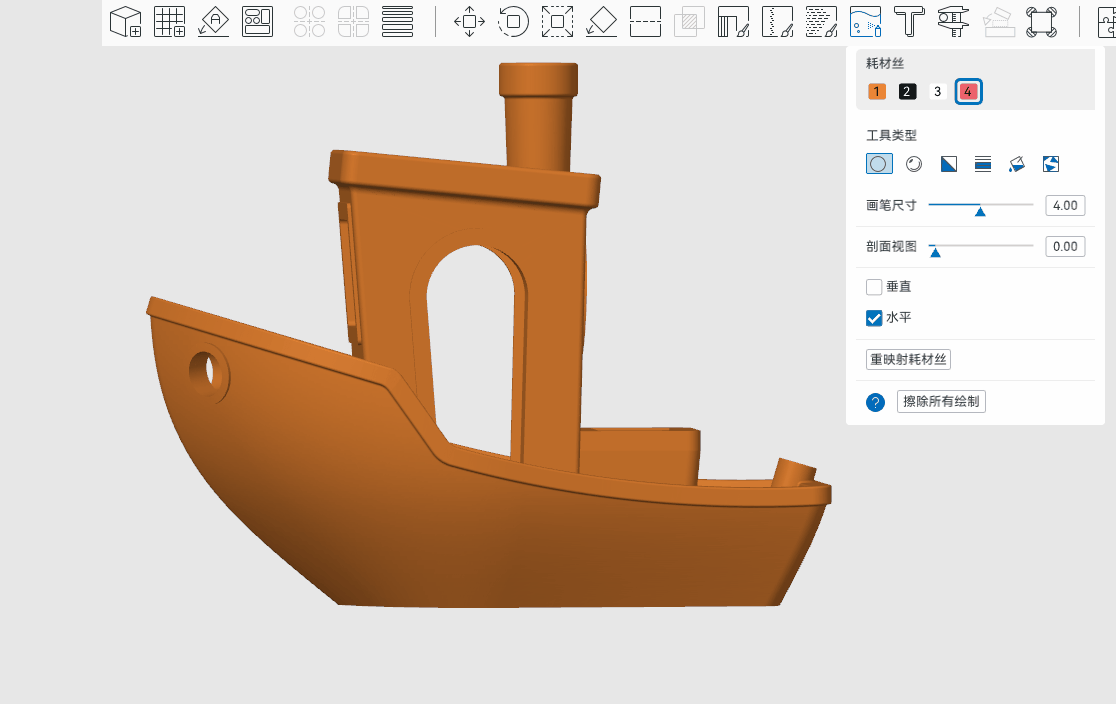Click the 擦除所有绘制 button
The image size is (1116, 704).
941,401
